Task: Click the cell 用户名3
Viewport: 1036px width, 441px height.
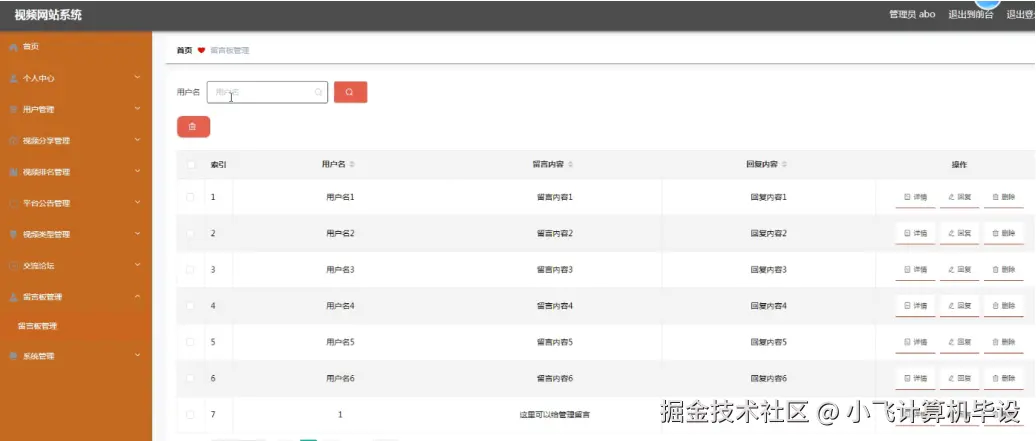Action: click(340, 270)
